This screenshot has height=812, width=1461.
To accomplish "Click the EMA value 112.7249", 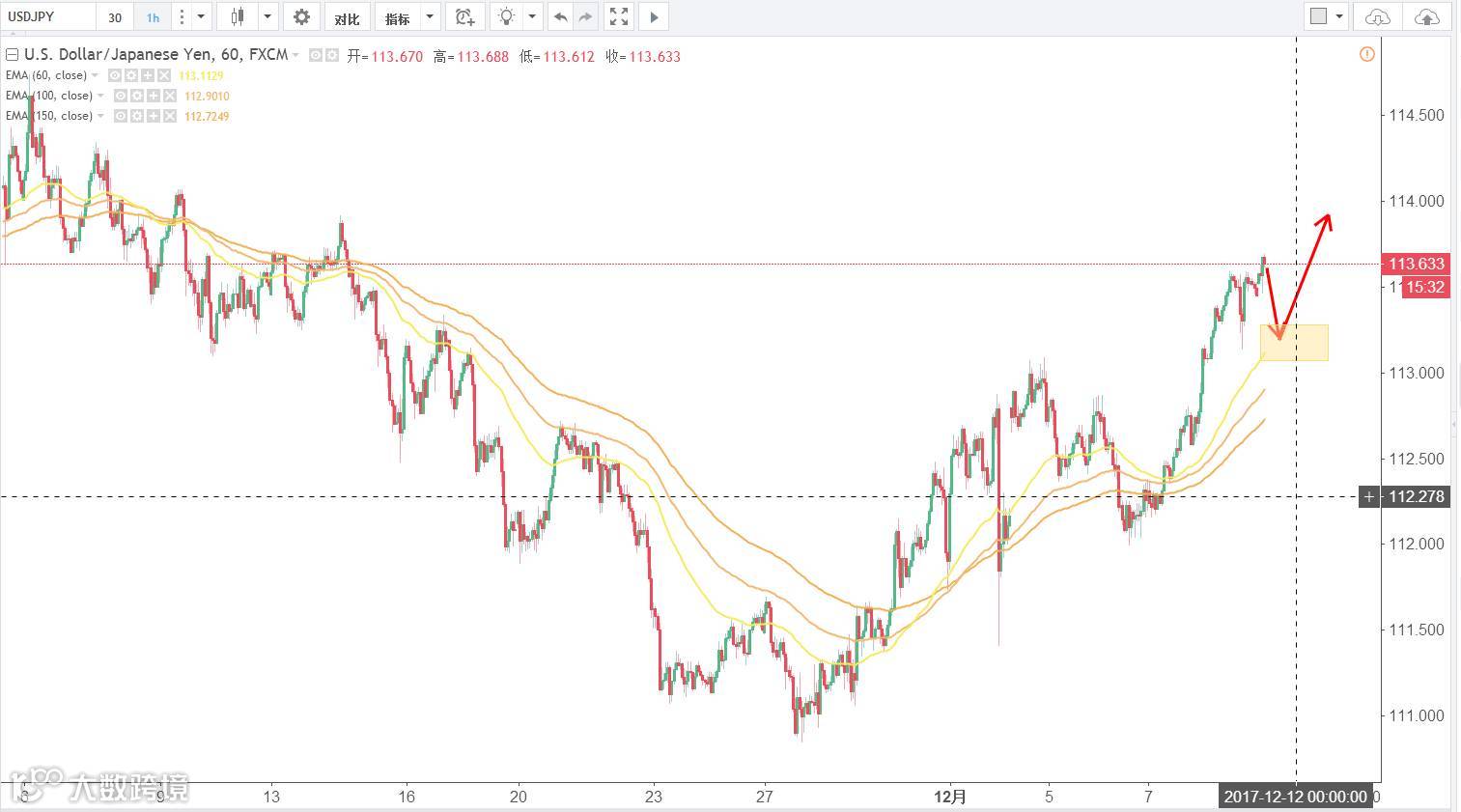I will coord(207,116).
